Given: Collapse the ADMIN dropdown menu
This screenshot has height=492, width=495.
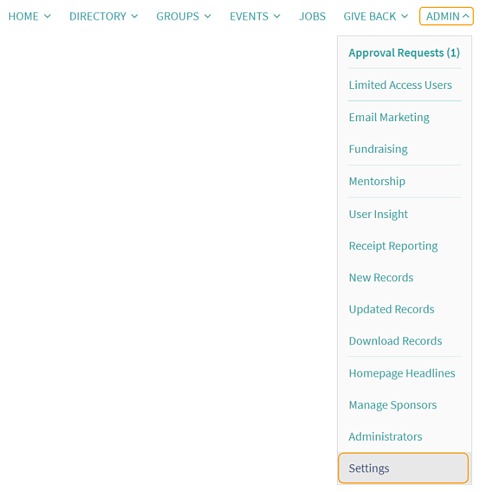Looking at the screenshot, I should point(446,16).
